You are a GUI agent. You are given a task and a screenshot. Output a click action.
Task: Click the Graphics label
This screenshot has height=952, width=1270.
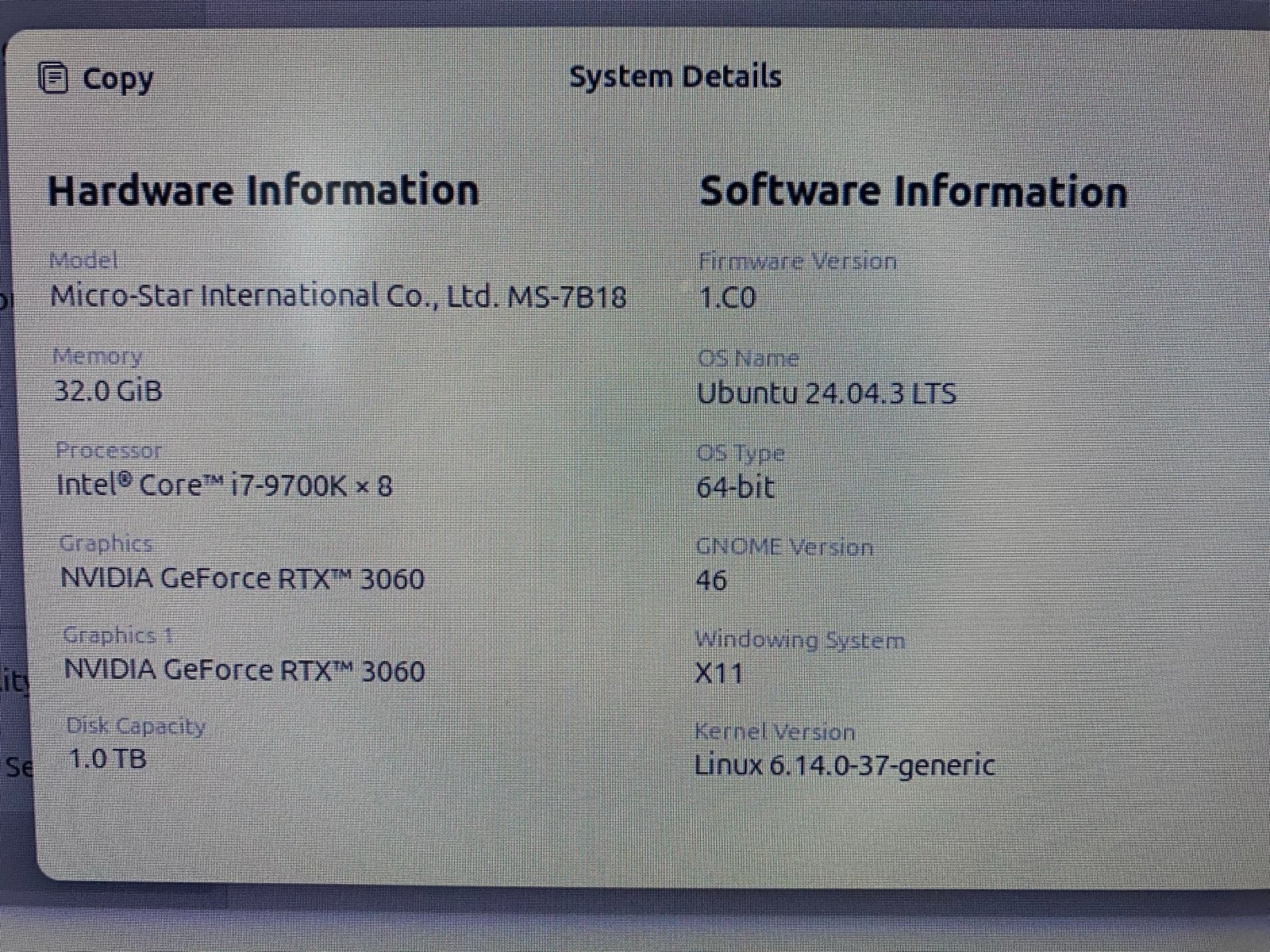[106, 543]
